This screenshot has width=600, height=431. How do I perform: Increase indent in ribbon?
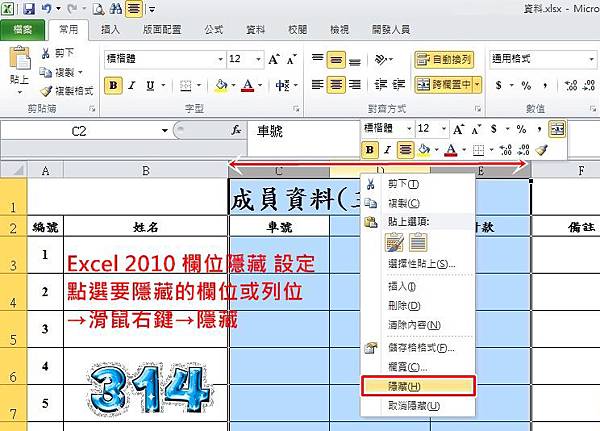click(399, 85)
